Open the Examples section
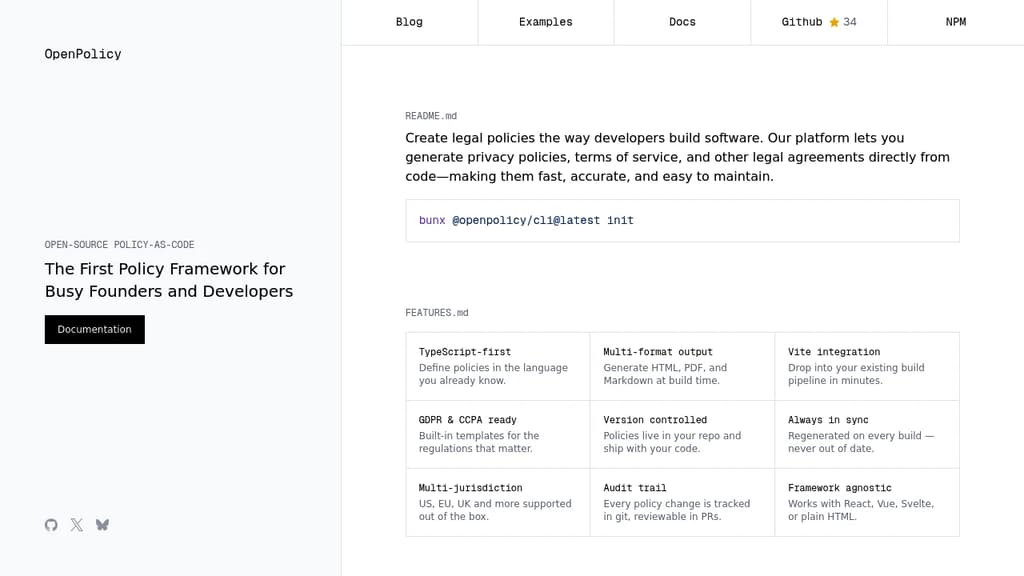Viewport: 1024px width, 576px height. point(545,21)
